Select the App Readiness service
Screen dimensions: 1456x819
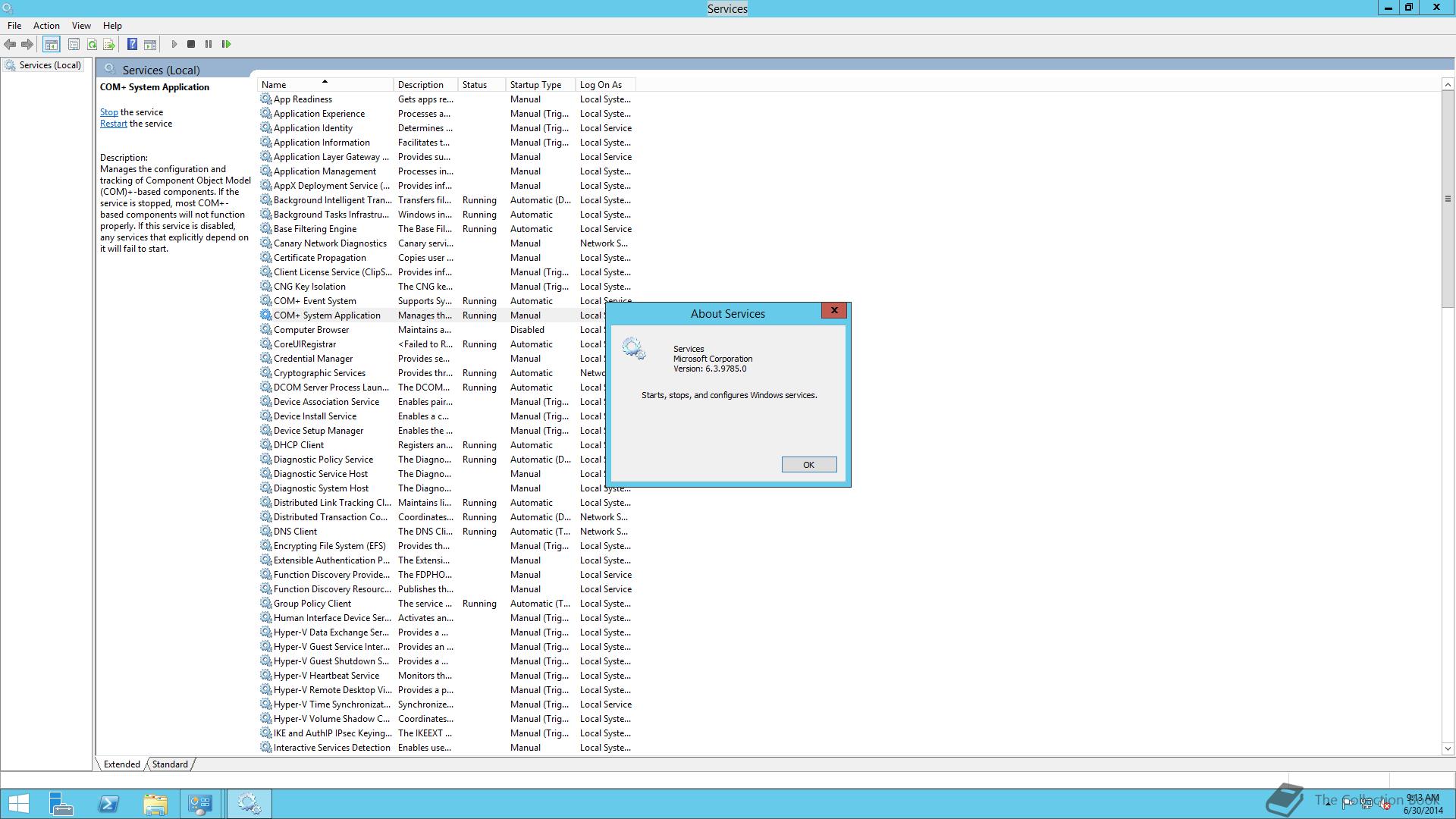[446, 99]
